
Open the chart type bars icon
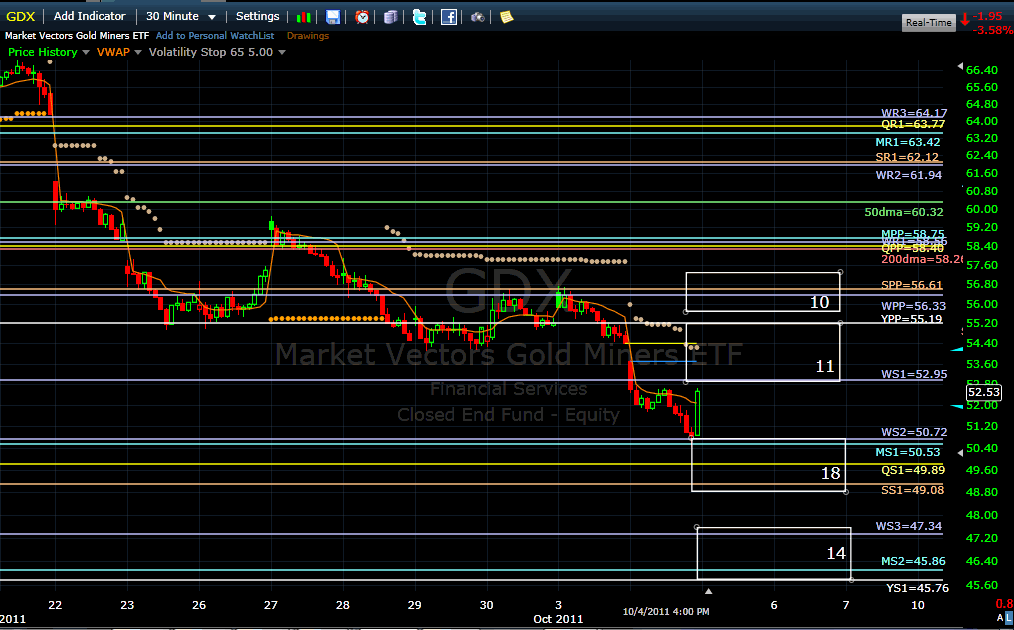tap(303, 17)
